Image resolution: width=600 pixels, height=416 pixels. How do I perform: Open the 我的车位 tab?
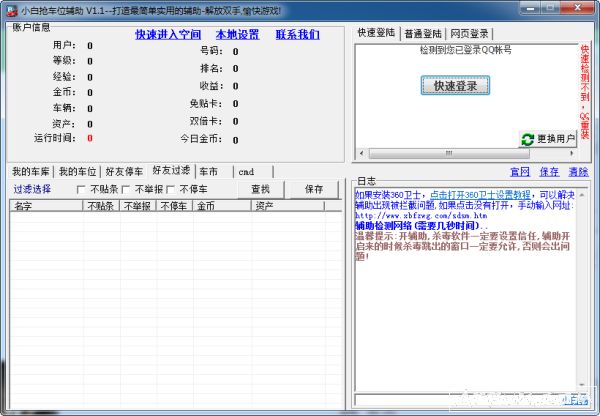point(77,171)
